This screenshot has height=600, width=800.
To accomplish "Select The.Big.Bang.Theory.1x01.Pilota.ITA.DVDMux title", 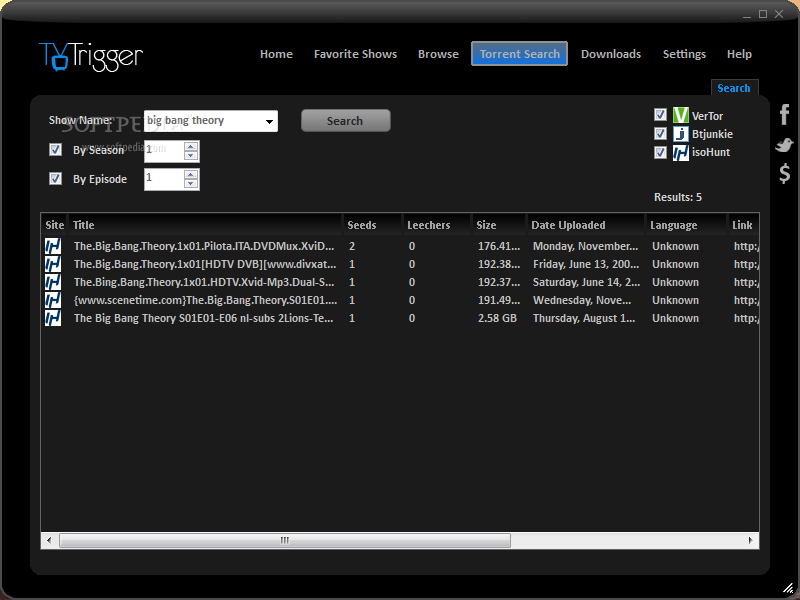I will (204, 246).
